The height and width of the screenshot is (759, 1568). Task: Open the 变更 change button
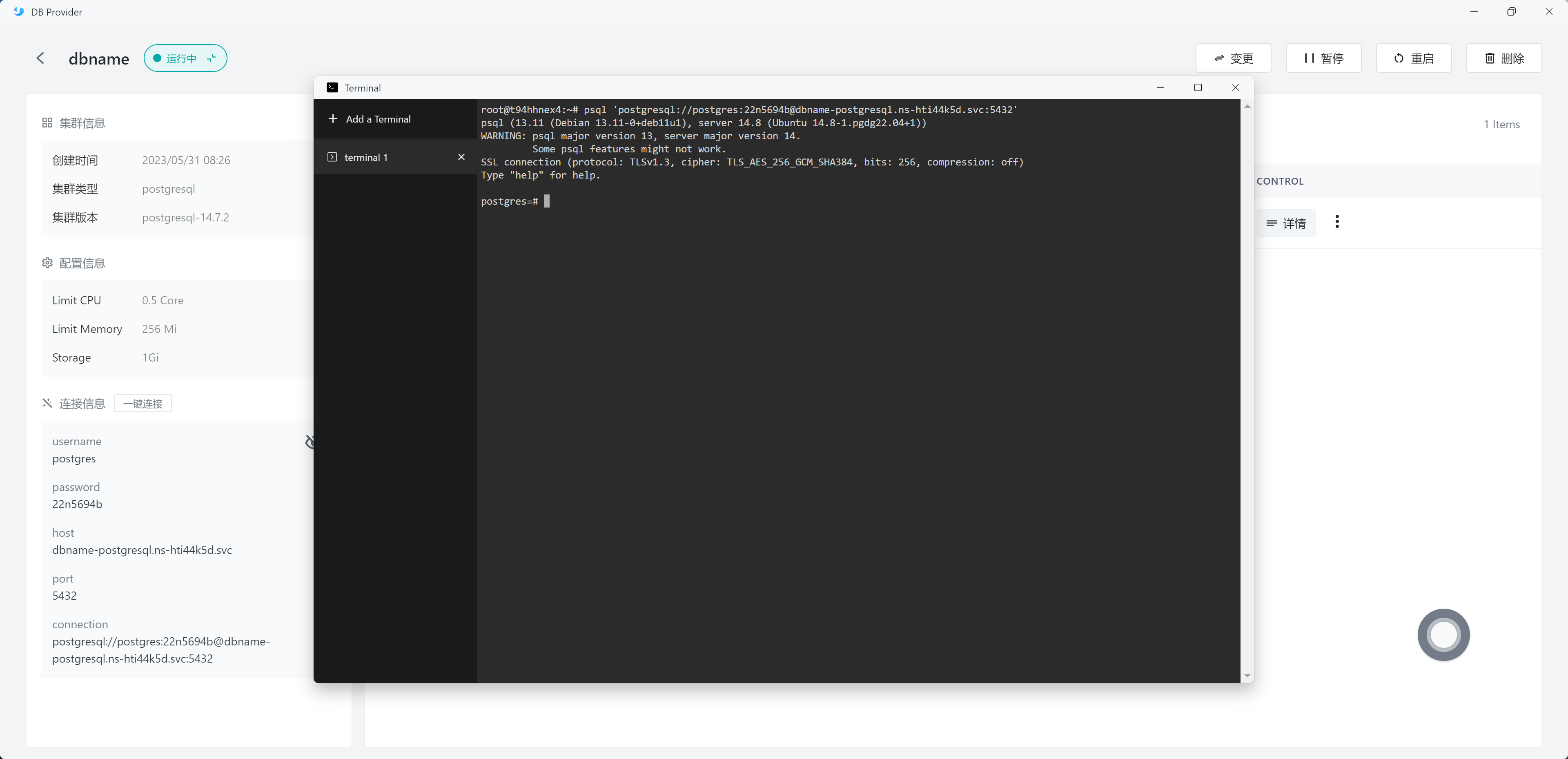[x=1233, y=58]
